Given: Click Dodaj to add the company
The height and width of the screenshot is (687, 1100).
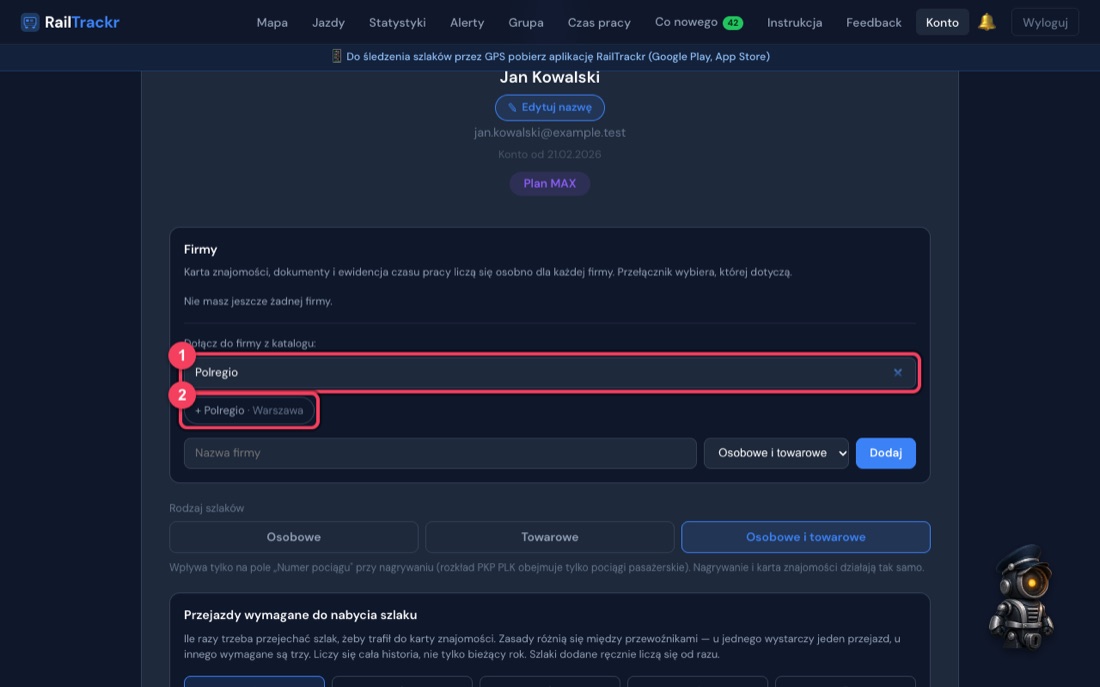Looking at the screenshot, I should [885, 453].
